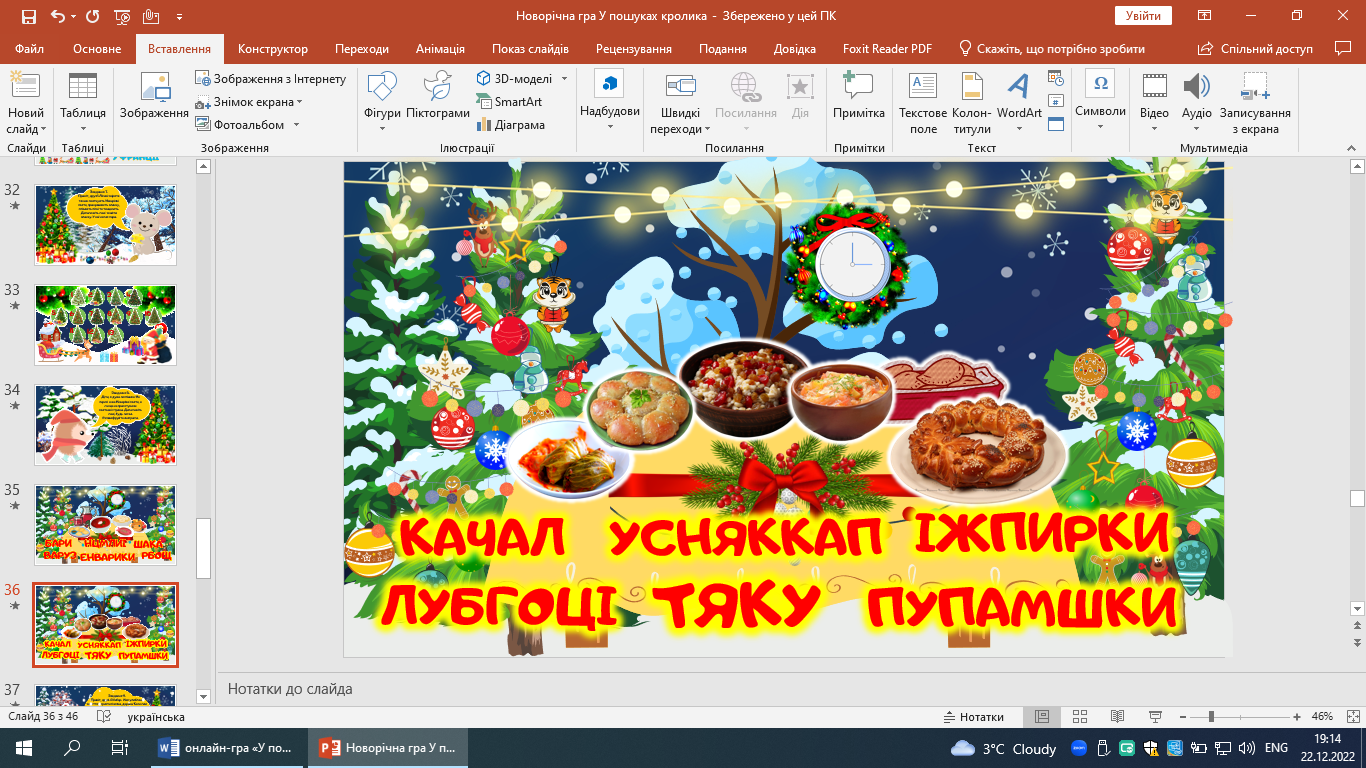
Task: Insert Відео video
Action: (x=1154, y=100)
